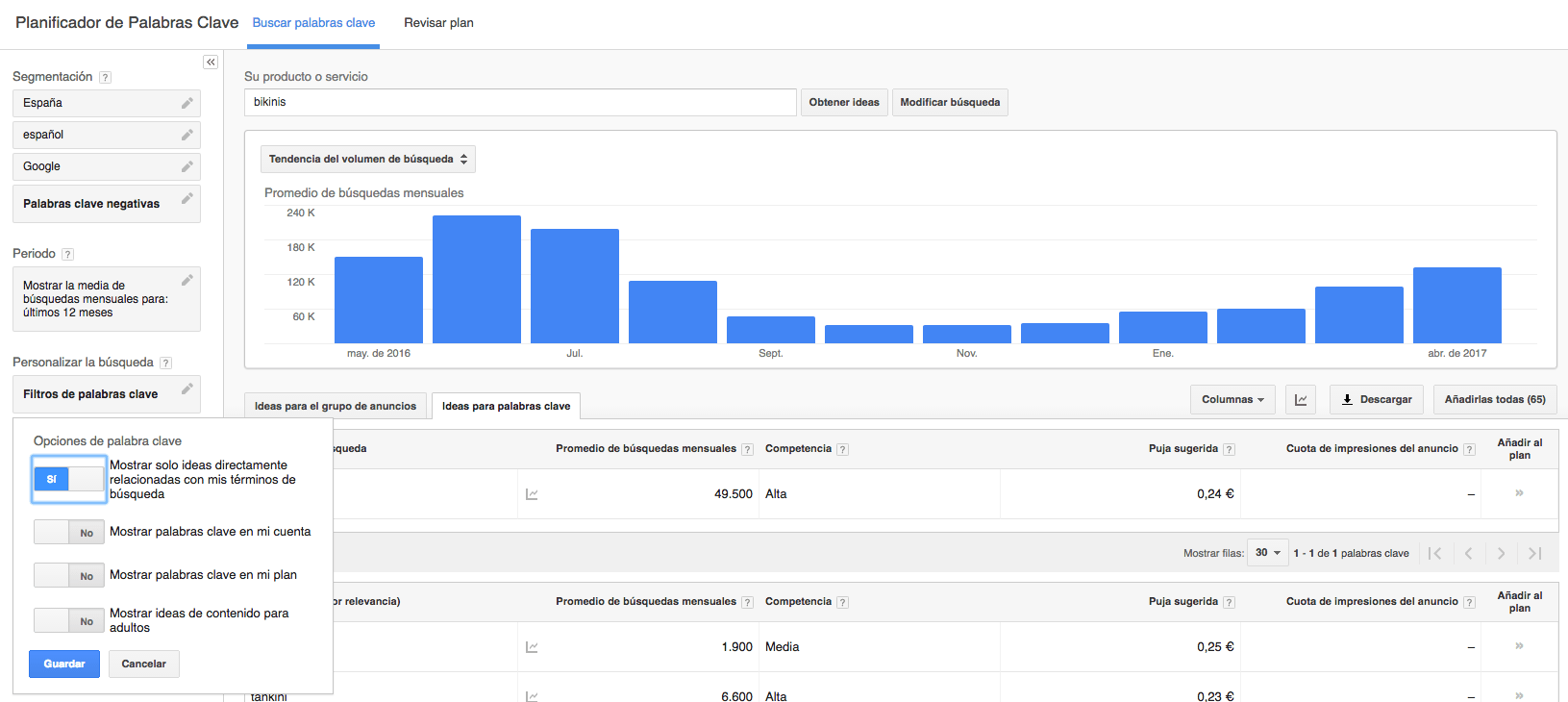This screenshot has width=1568, height=702.
Task: Expand the Columnas dropdown
Action: point(1232,400)
